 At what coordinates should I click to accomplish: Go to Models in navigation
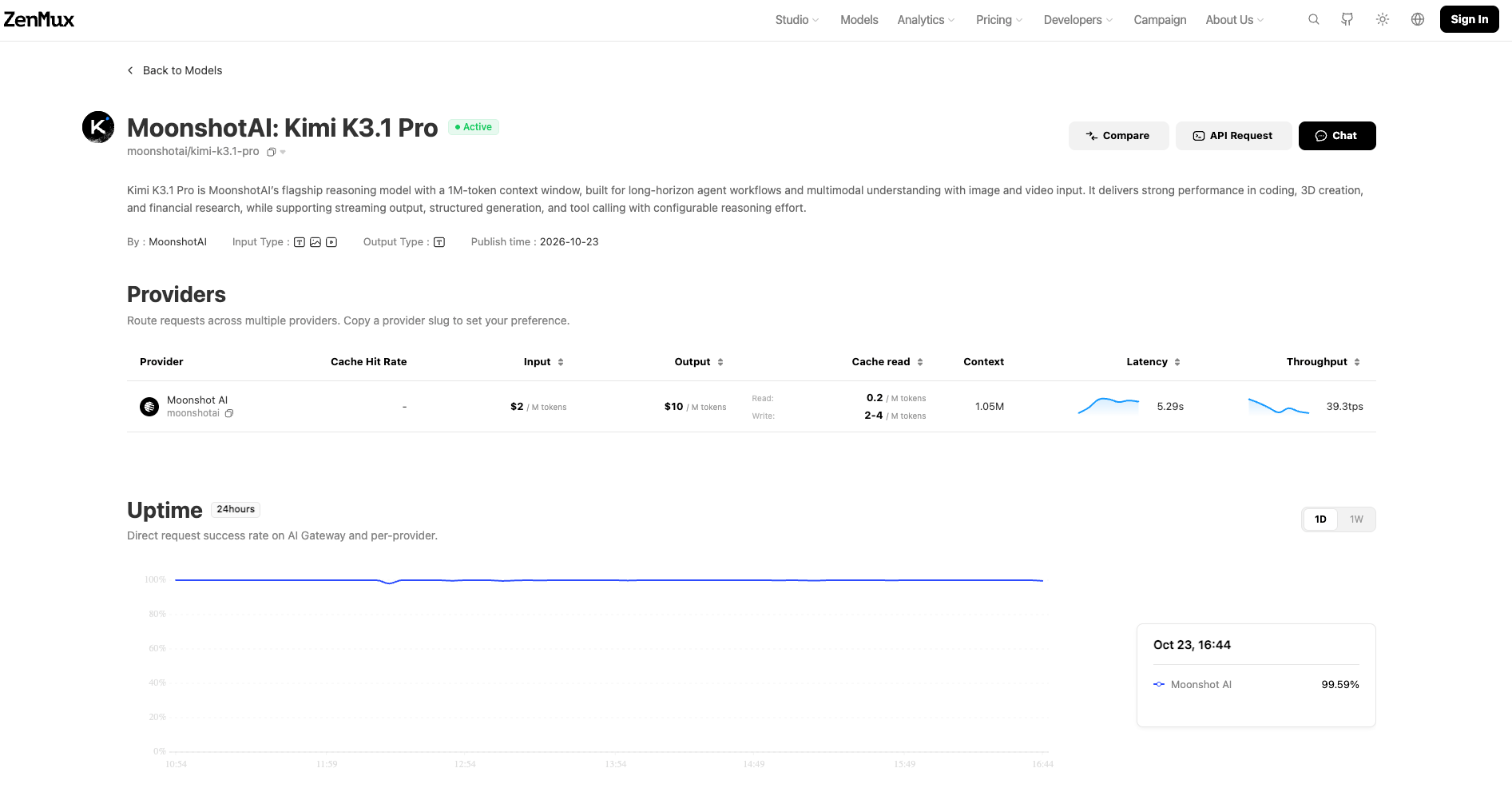tap(859, 20)
